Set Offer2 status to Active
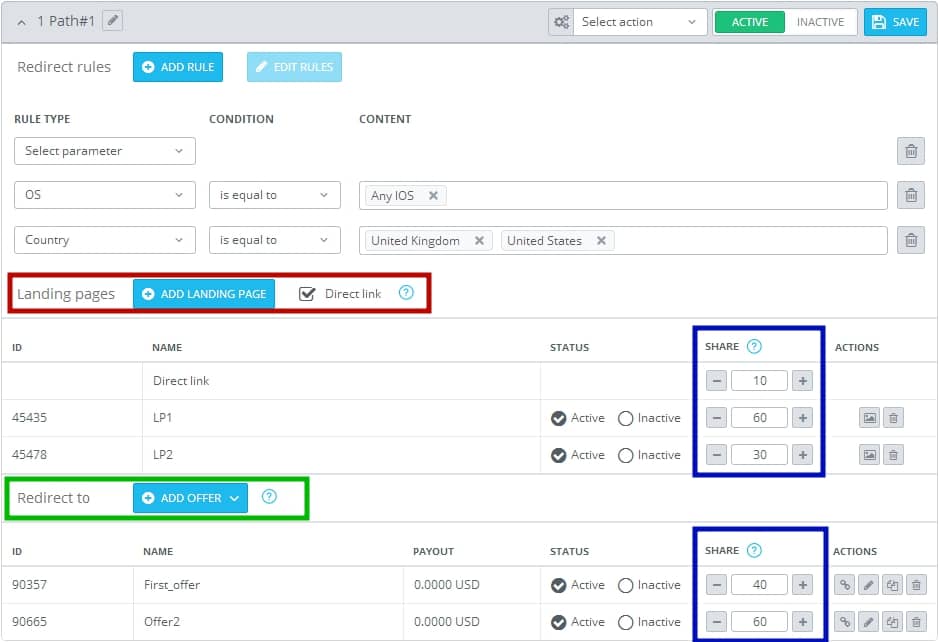This screenshot has height=642, width=939. click(x=559, y=622)
